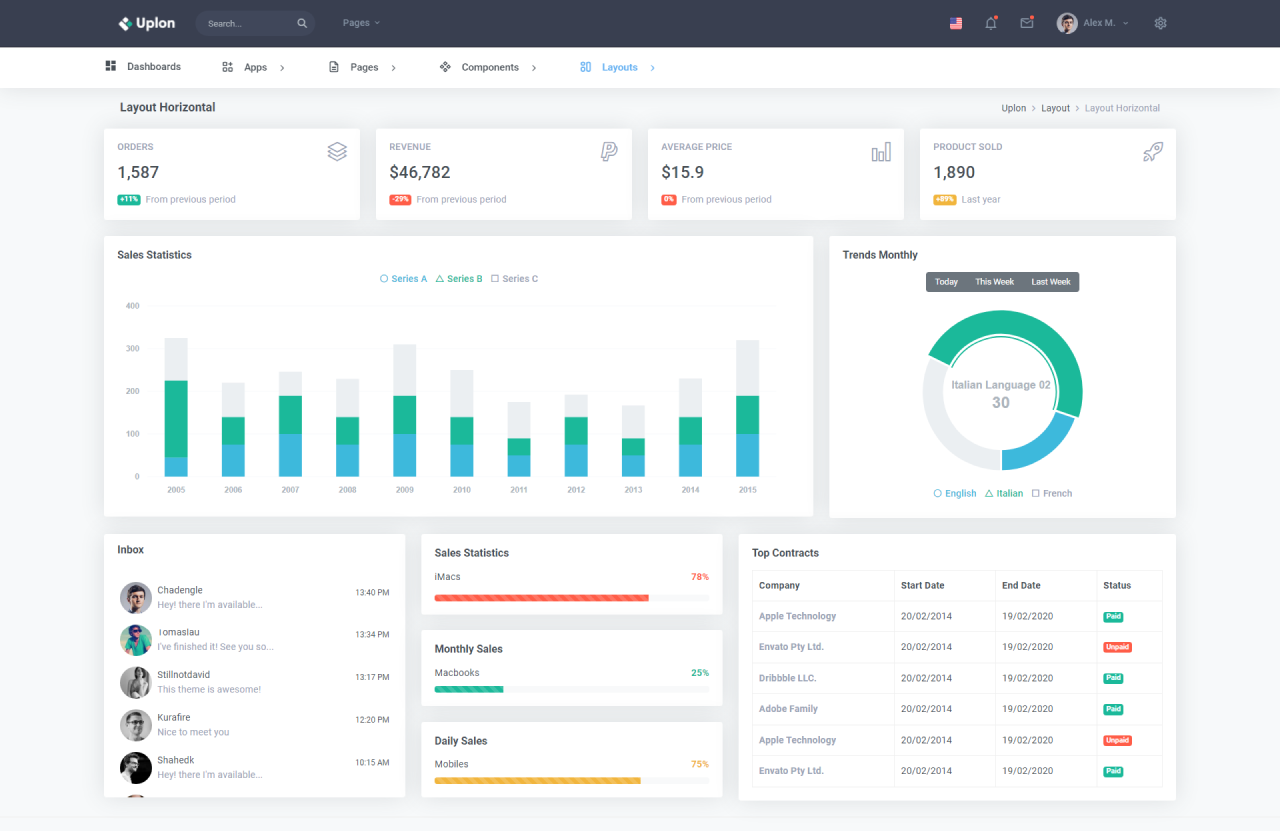Click Stillnotdavid's avatar in Inbox

click(136, 683)
